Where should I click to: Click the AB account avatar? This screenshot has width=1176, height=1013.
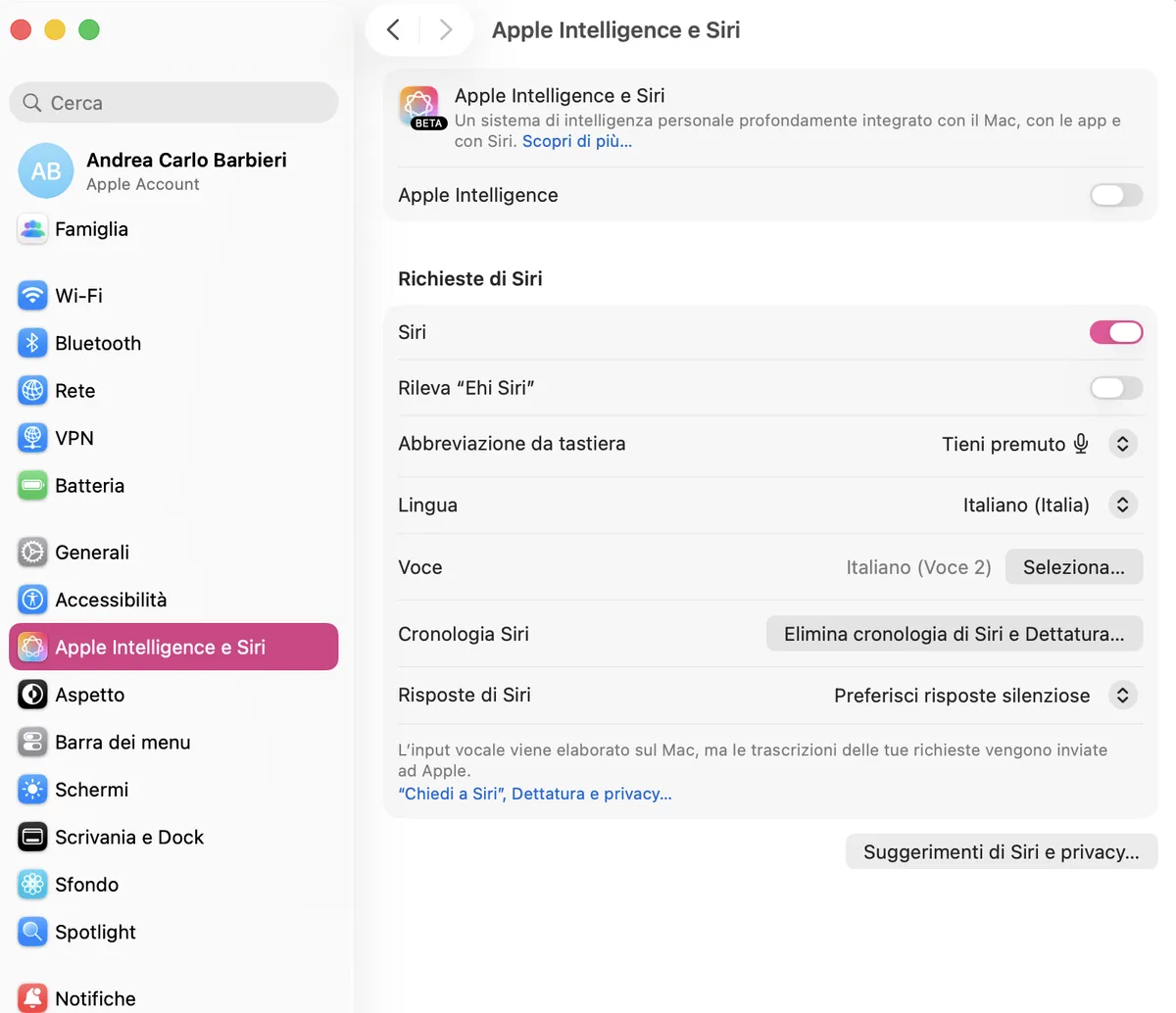(x=46, y=171)
